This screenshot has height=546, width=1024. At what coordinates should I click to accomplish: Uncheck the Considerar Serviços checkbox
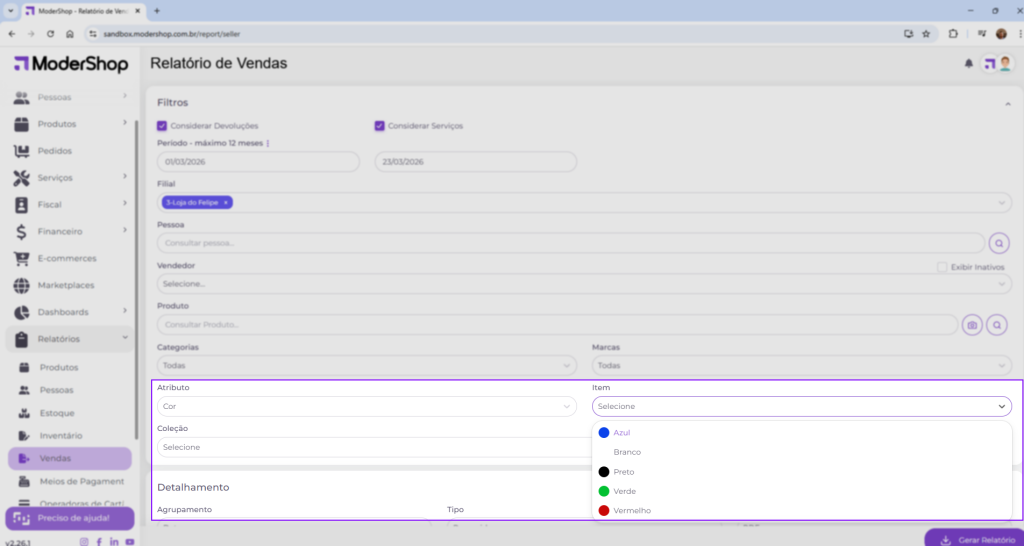(x=380, y=126)
